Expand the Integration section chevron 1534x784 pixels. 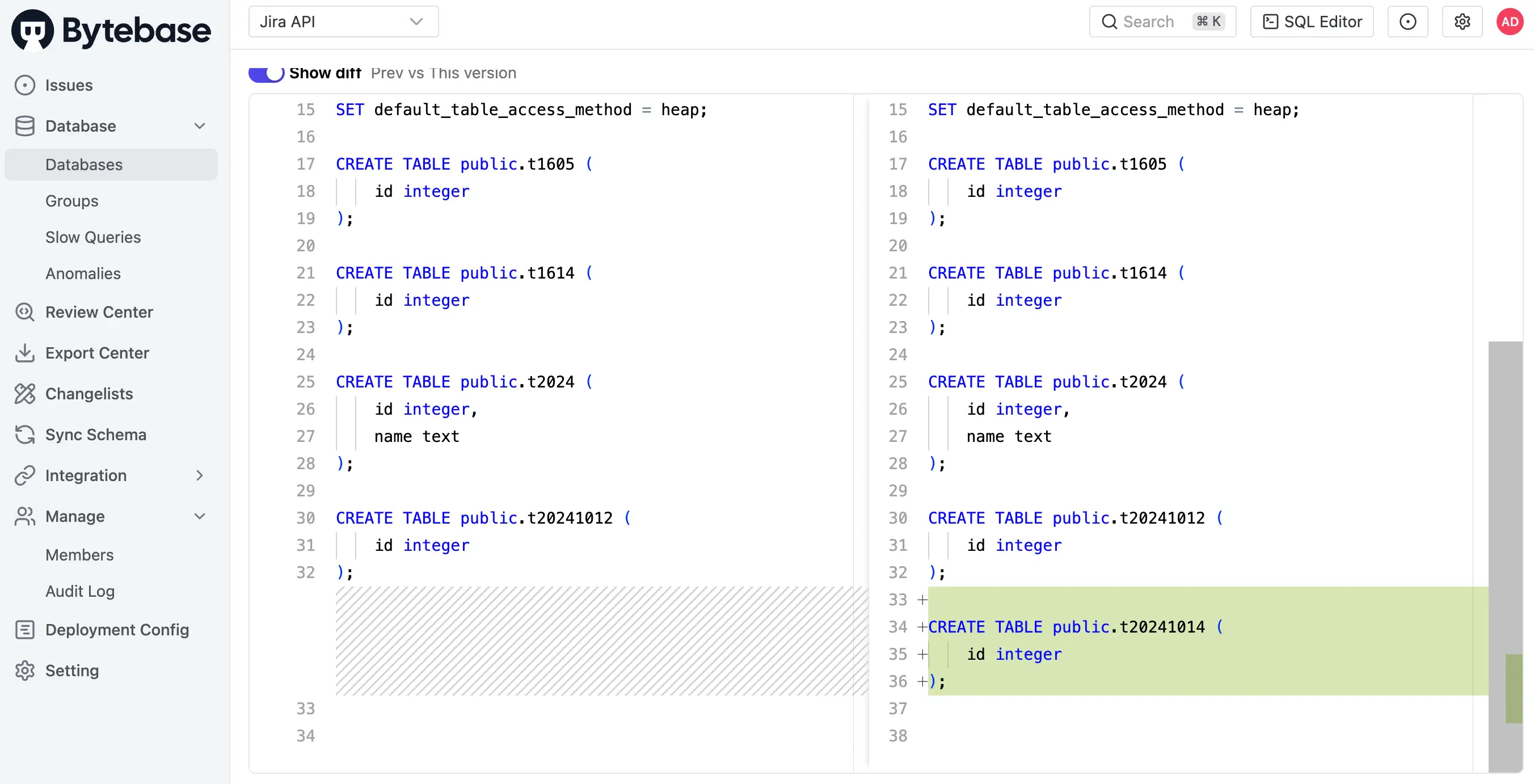[x=200, y=475]
